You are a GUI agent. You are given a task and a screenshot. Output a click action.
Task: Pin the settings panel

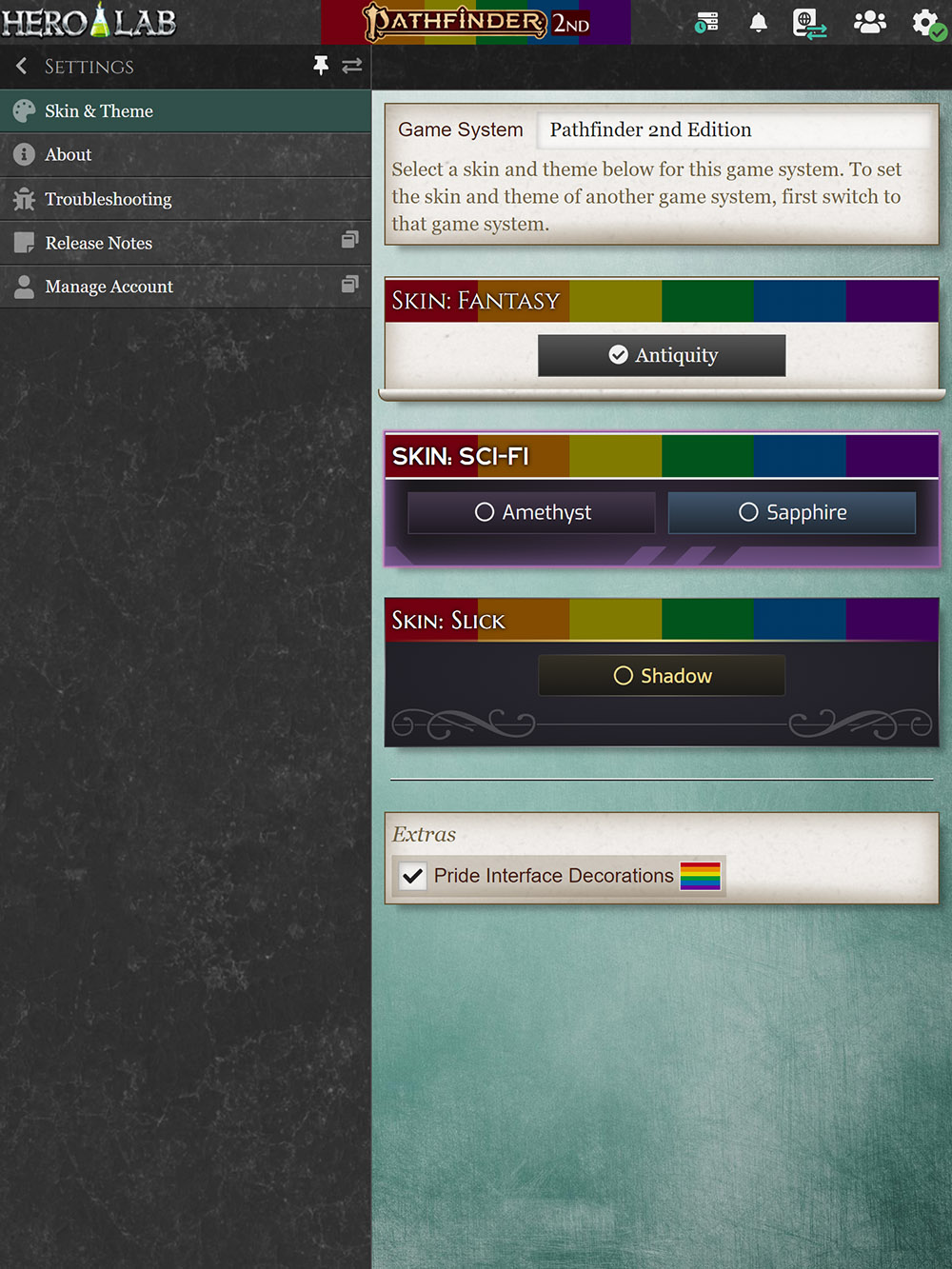(x=321, y=65)
